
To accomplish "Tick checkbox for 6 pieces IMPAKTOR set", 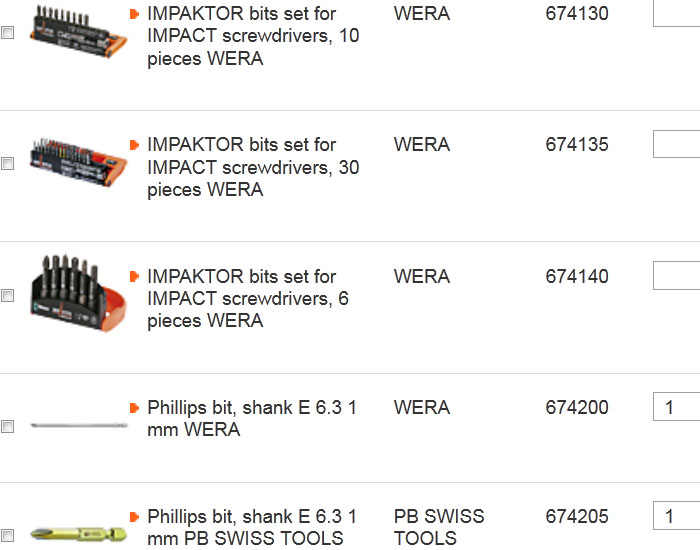I will point(8,296).
